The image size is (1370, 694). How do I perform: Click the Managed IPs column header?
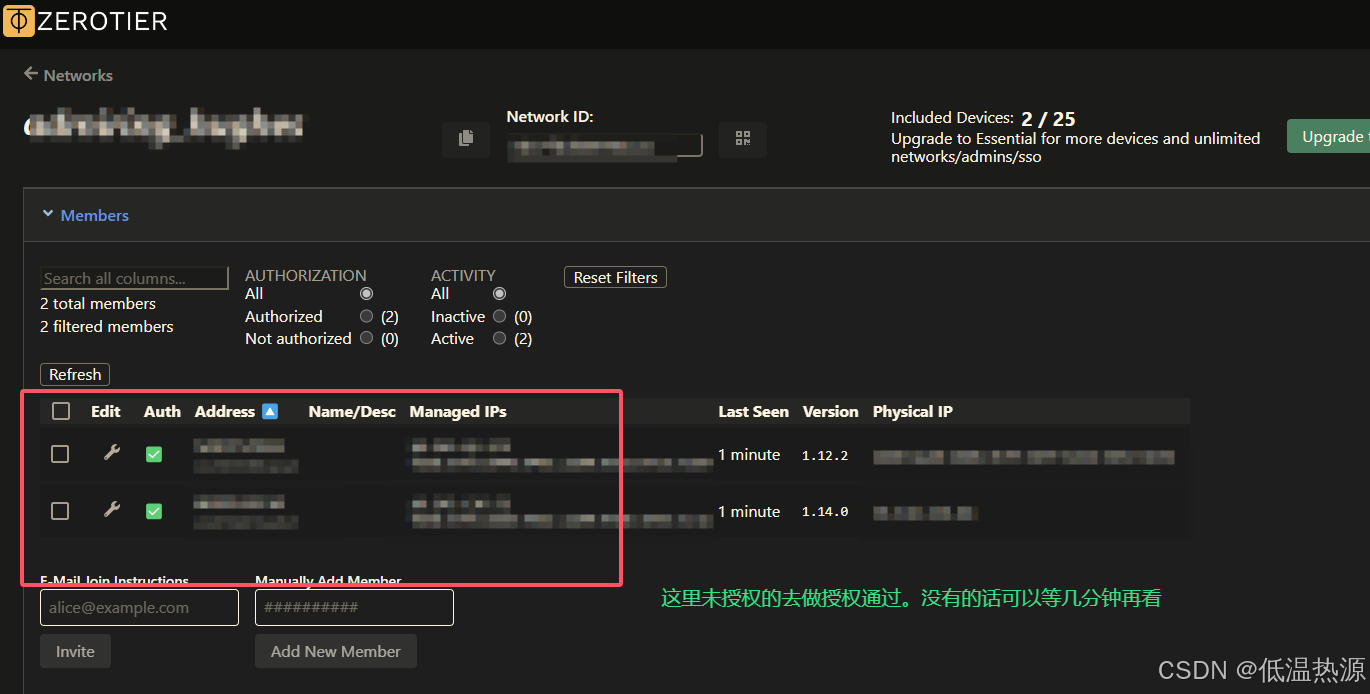tap(458, 411)
